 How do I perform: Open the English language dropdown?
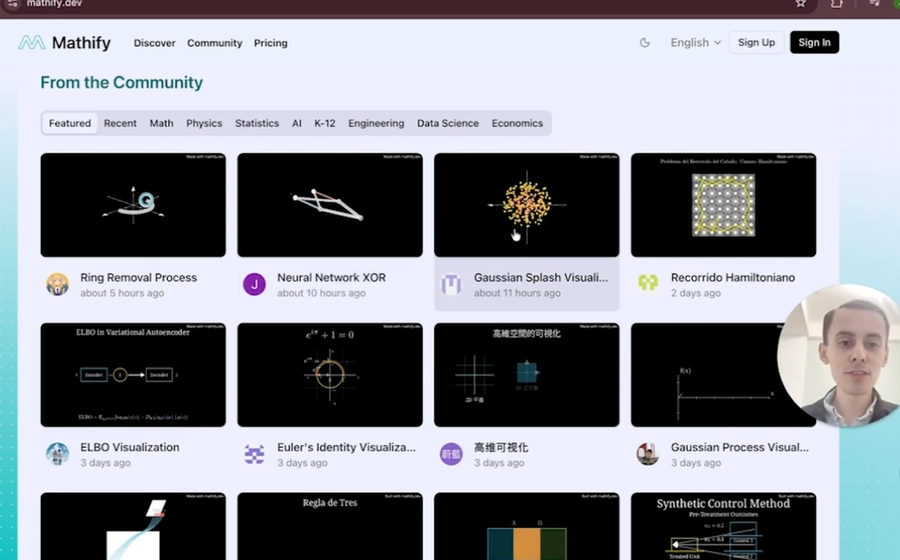coord(695,42)
